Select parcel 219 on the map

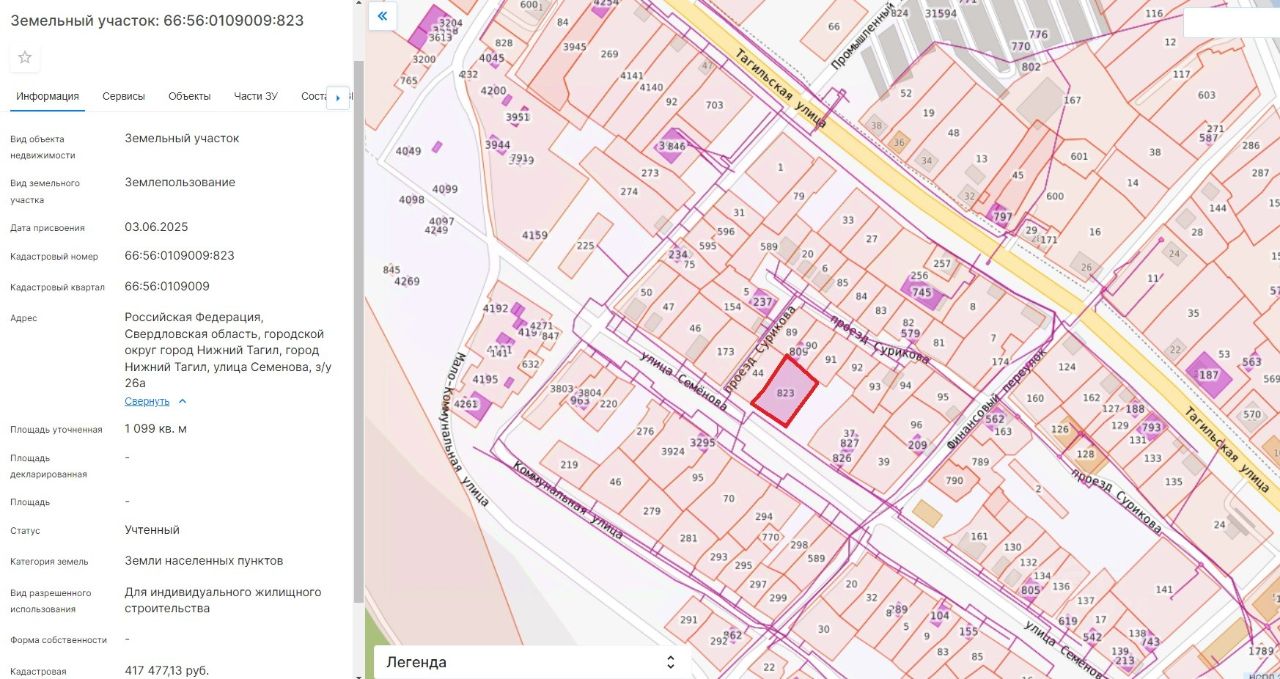point(569,465)
